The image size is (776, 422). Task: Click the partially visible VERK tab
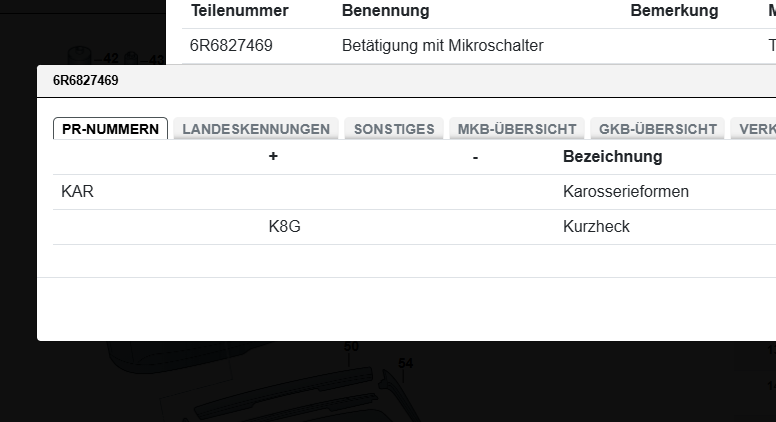(756, 129)
